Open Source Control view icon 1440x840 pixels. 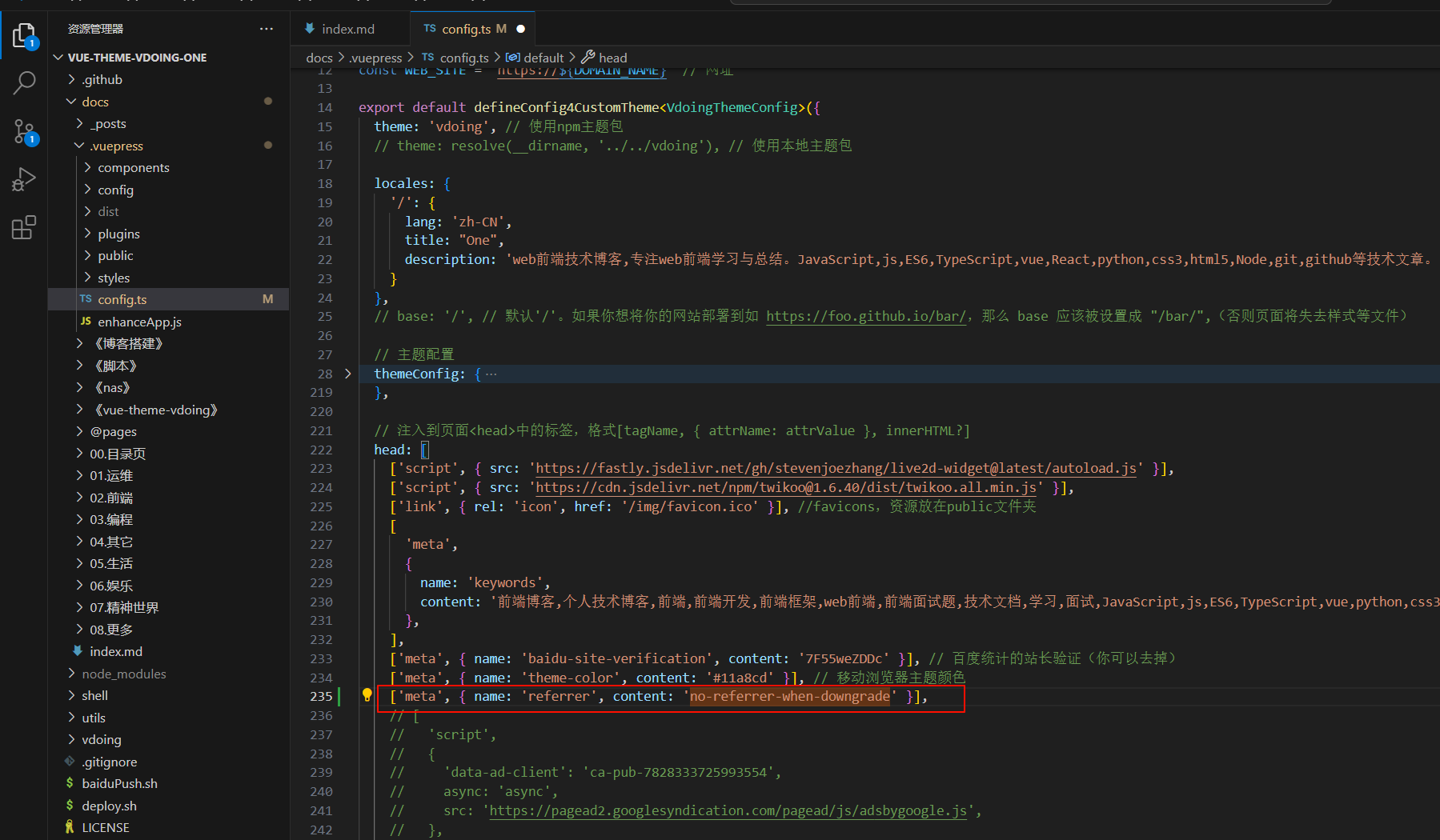click(x=24, y=131)
